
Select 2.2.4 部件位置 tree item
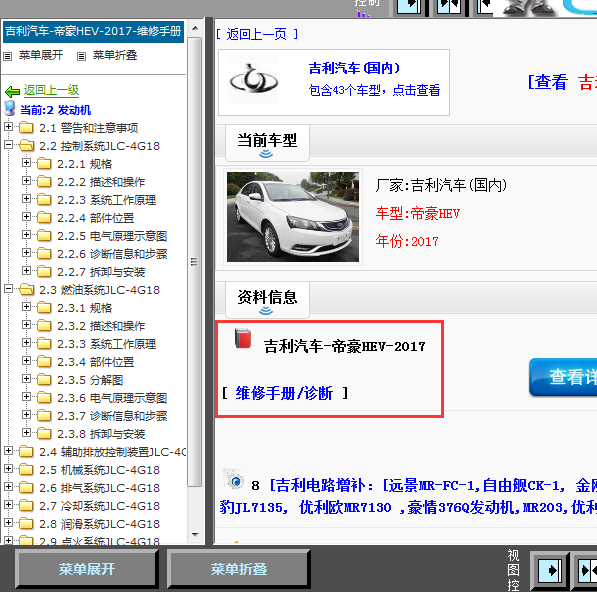96,218
